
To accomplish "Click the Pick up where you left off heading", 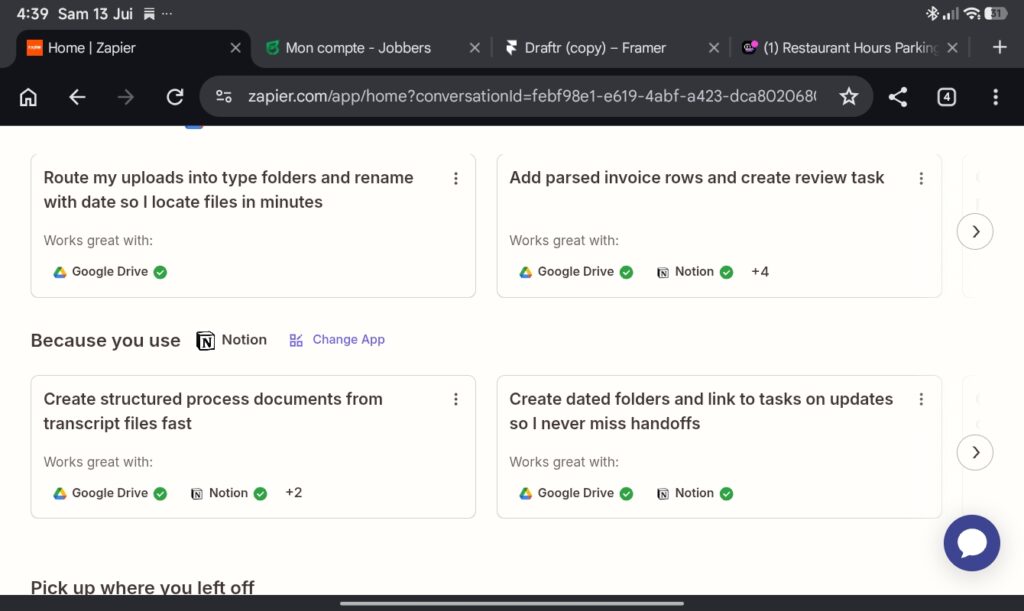I will [x=142, y=587].
